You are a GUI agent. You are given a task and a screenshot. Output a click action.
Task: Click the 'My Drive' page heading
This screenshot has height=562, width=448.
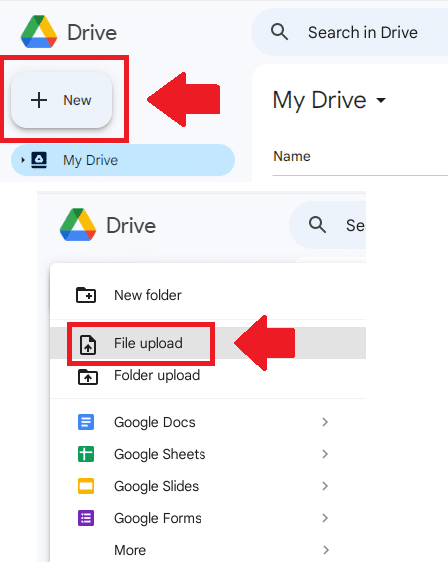coord(319,100)
